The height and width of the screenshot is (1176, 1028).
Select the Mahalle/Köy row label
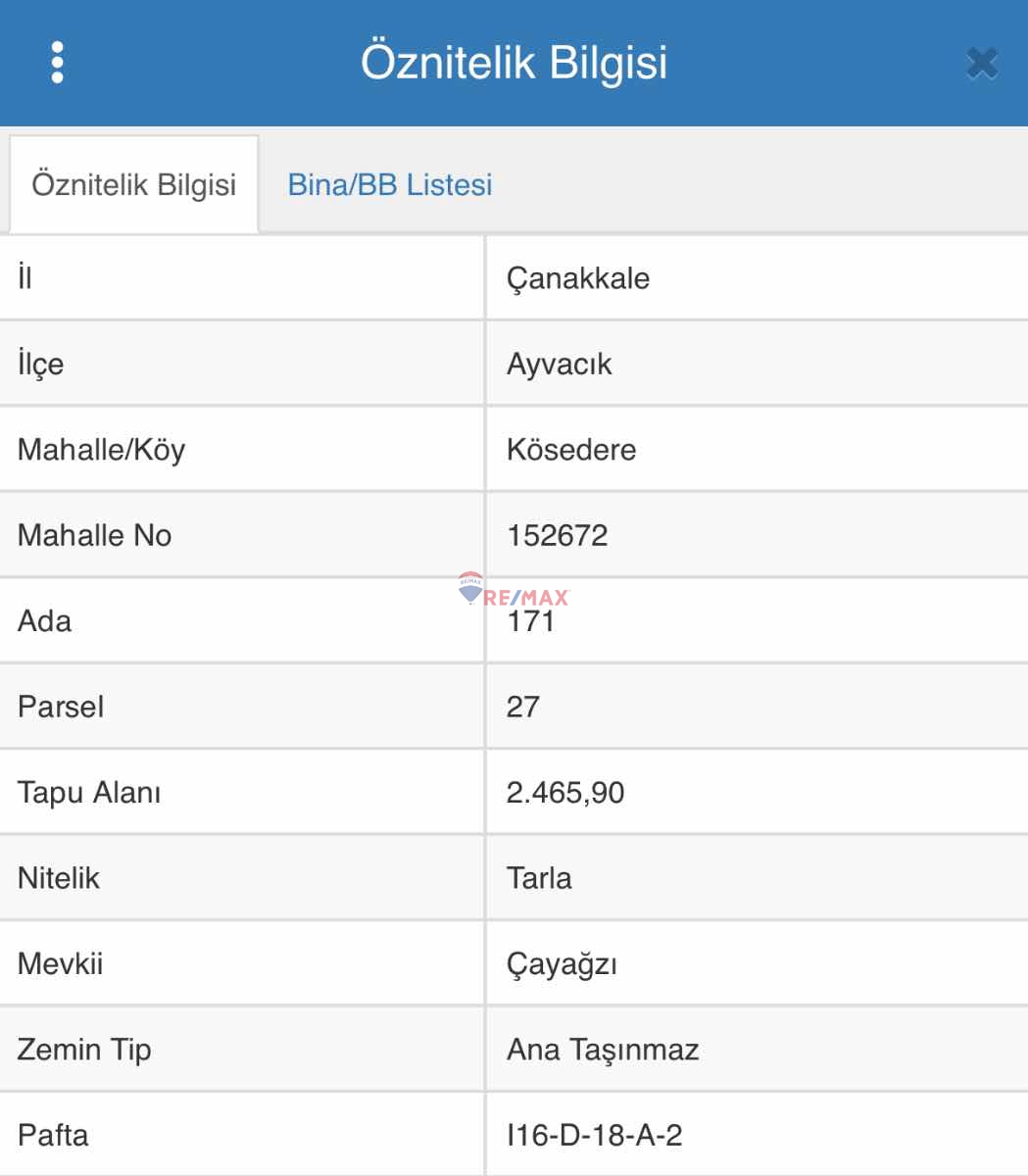click(101, 450)
